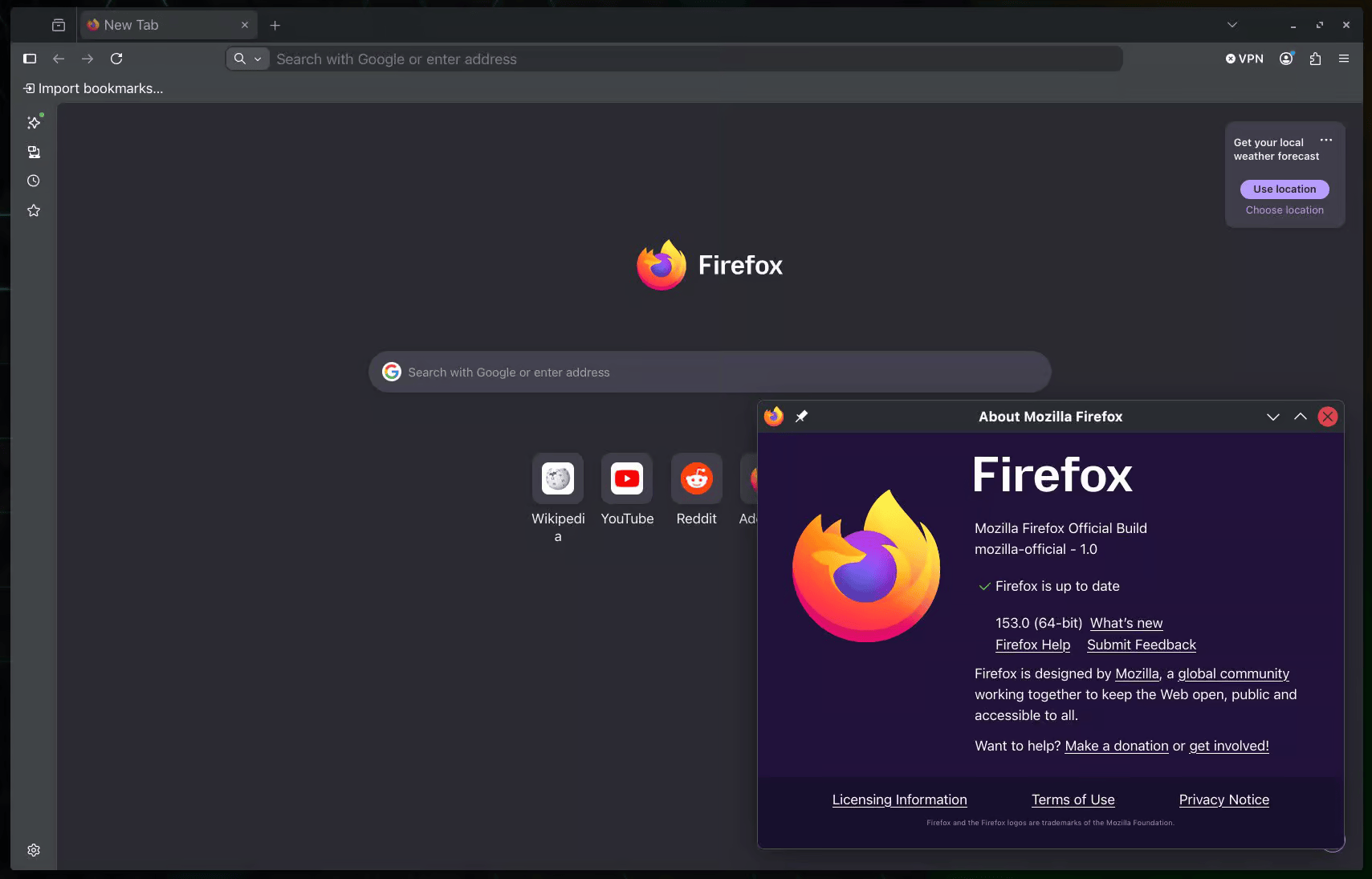Image resolution: width=1372 pixels, height=879 pixels.
Task: Reload the current page
Action: click(116, 59)
